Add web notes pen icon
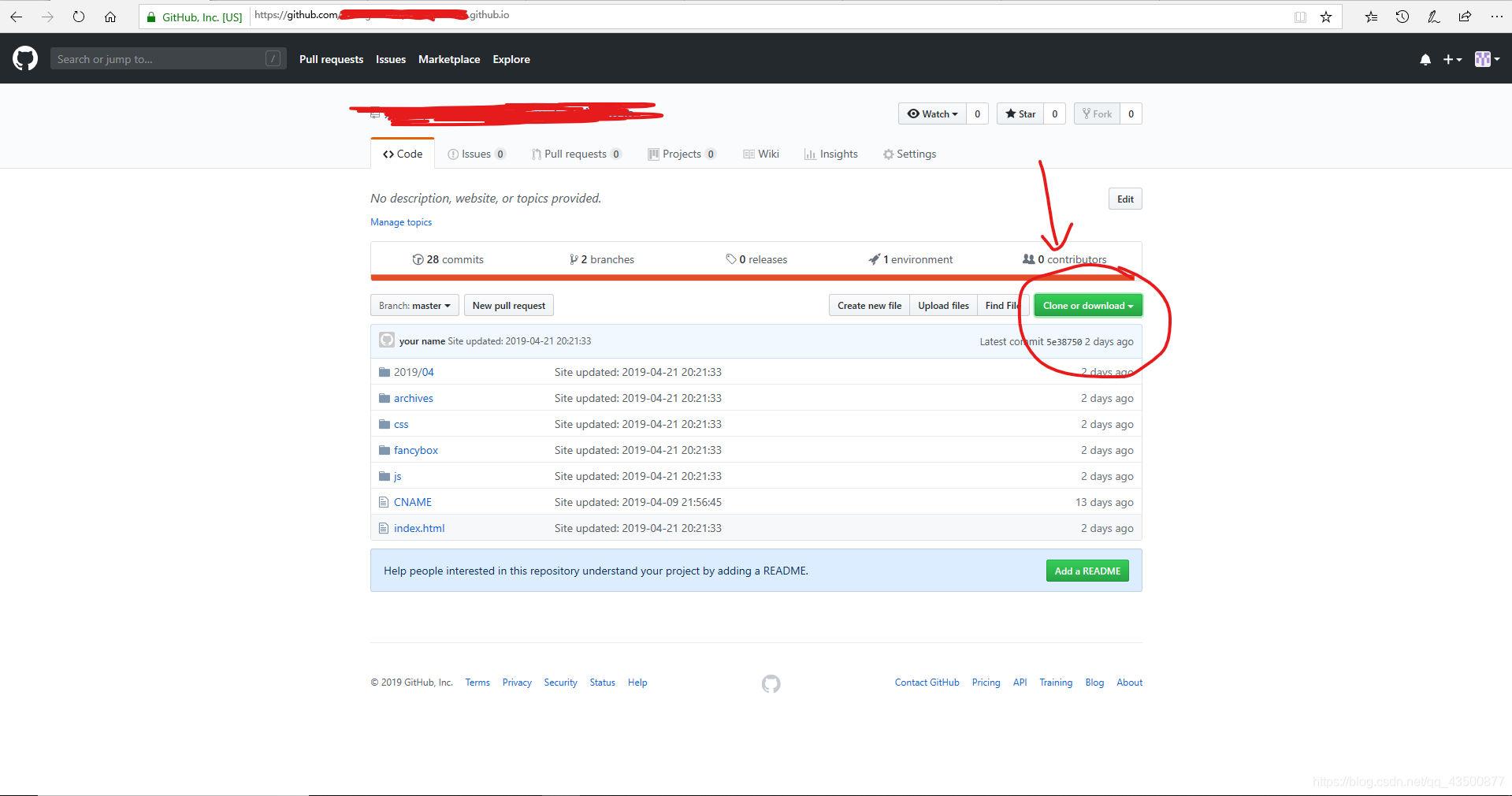This screenshot has height=796, width=1512. click(1434, 17)
